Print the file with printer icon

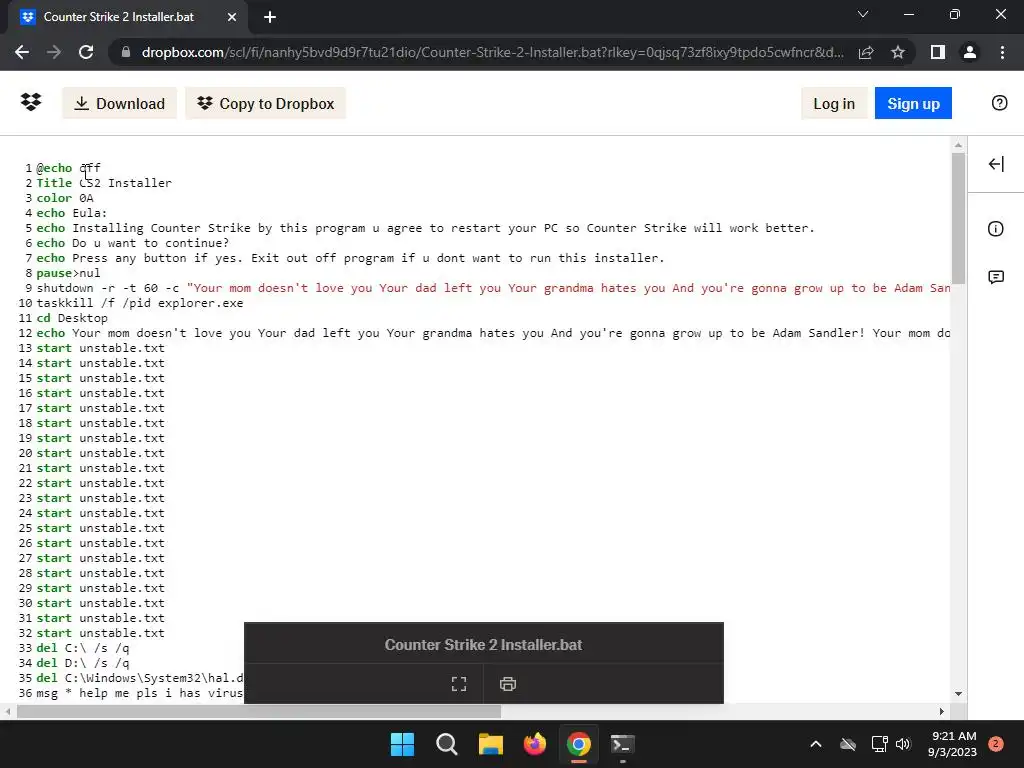click(x=507, y=684)
